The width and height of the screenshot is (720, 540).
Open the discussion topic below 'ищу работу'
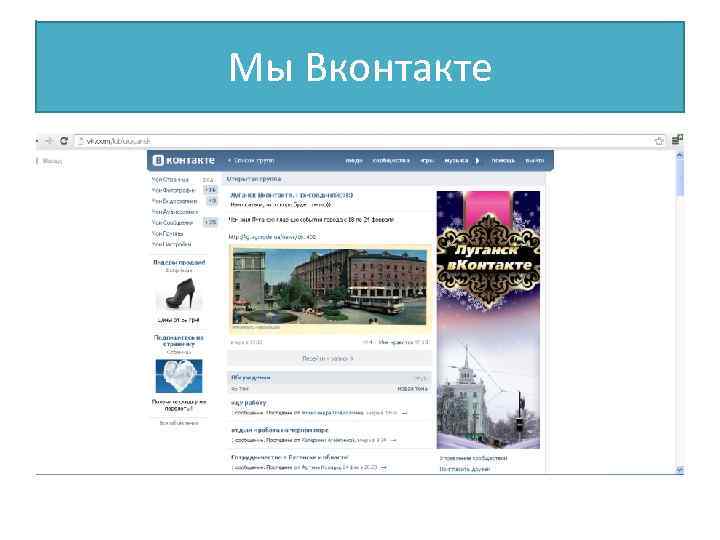coord(280,430)
